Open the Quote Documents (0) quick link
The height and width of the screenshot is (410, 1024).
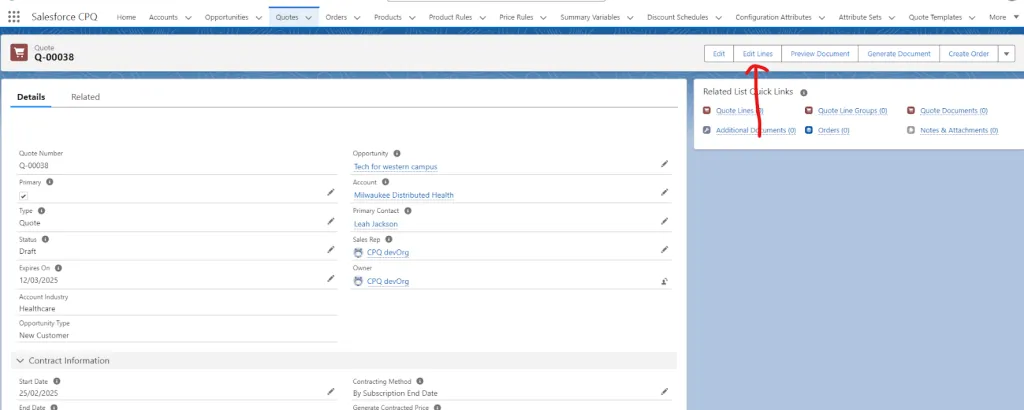click(954, 111)
